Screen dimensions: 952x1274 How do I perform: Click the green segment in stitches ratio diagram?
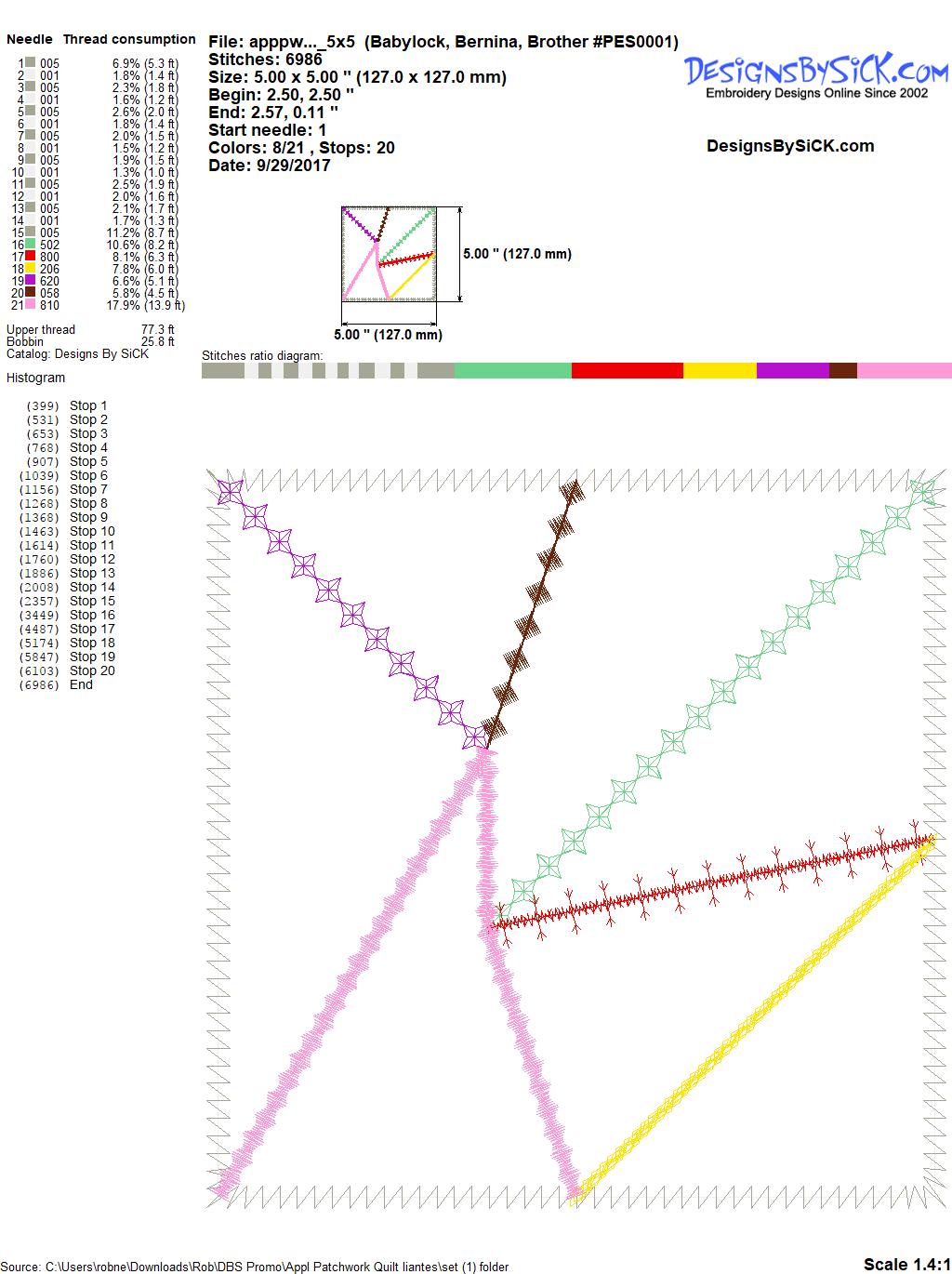[512, 371]
